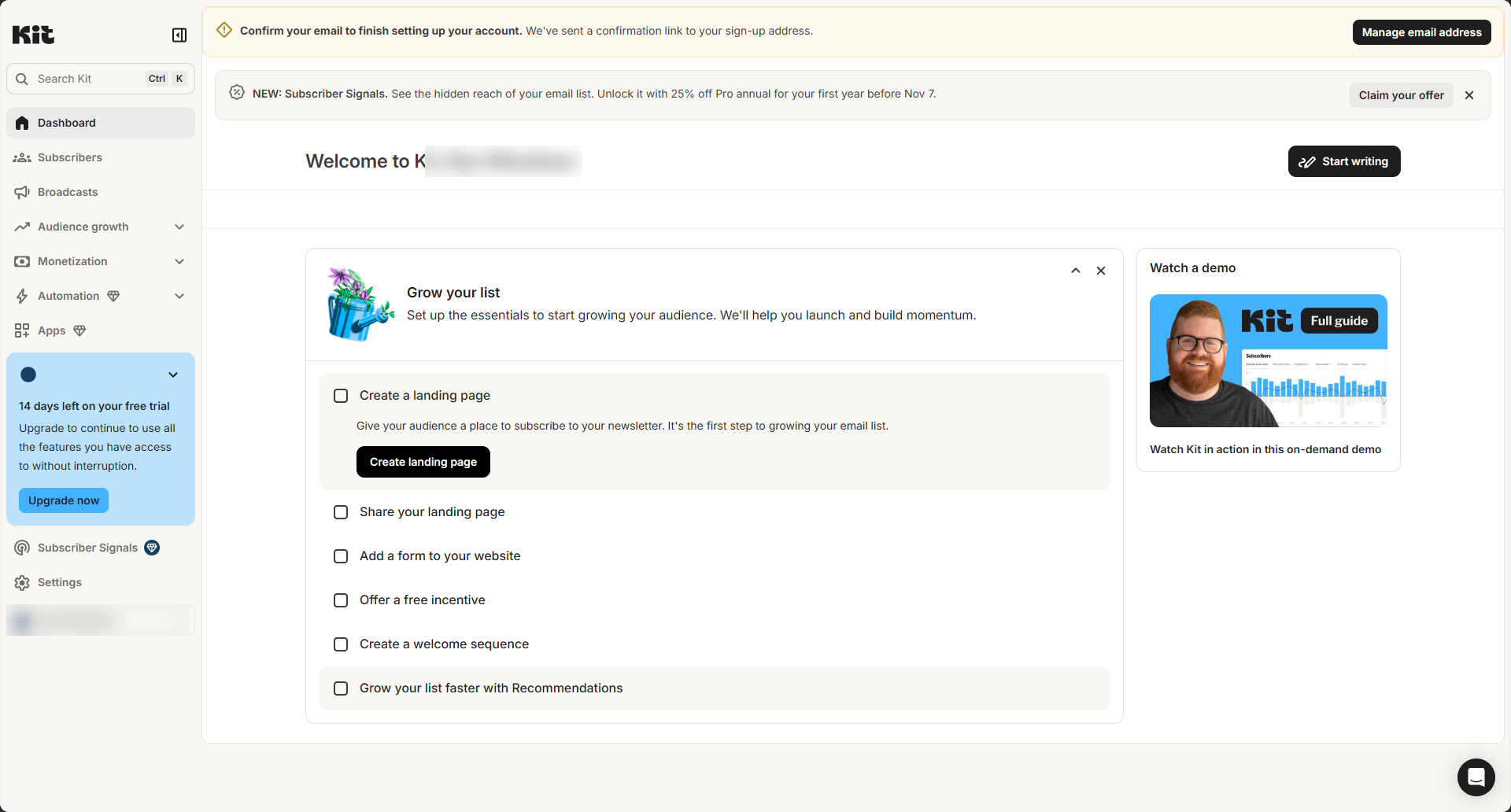Screen dimensions: 1511x812
Task: Click the Kit logo in the sidebar
Action: click(33, 35)
